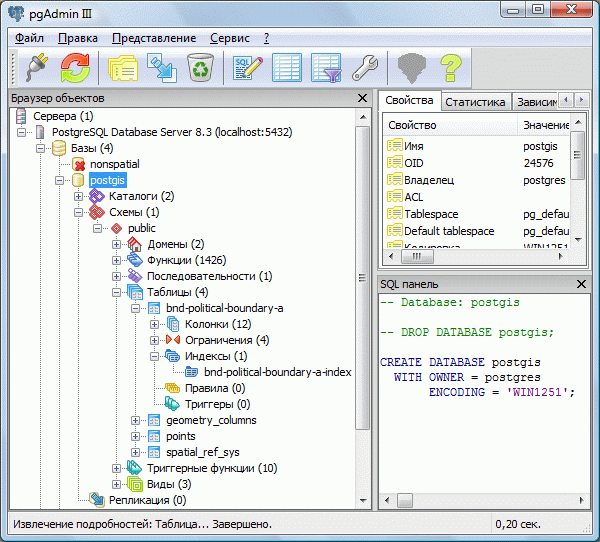Switch to the Зависимости tab

(536, 102)
